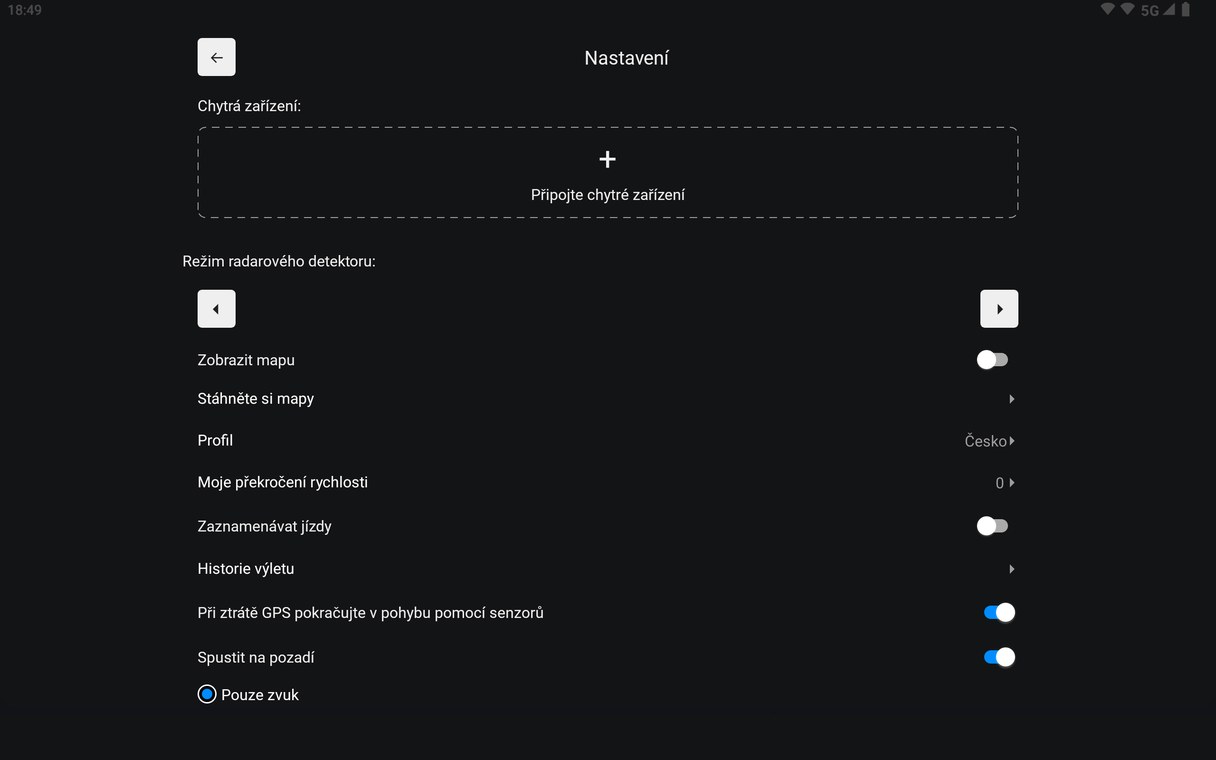1216x760 pixels.
Task: Disable GPS loss sensor movement switch
Action: pyautogui.click(x=999, y=613)
